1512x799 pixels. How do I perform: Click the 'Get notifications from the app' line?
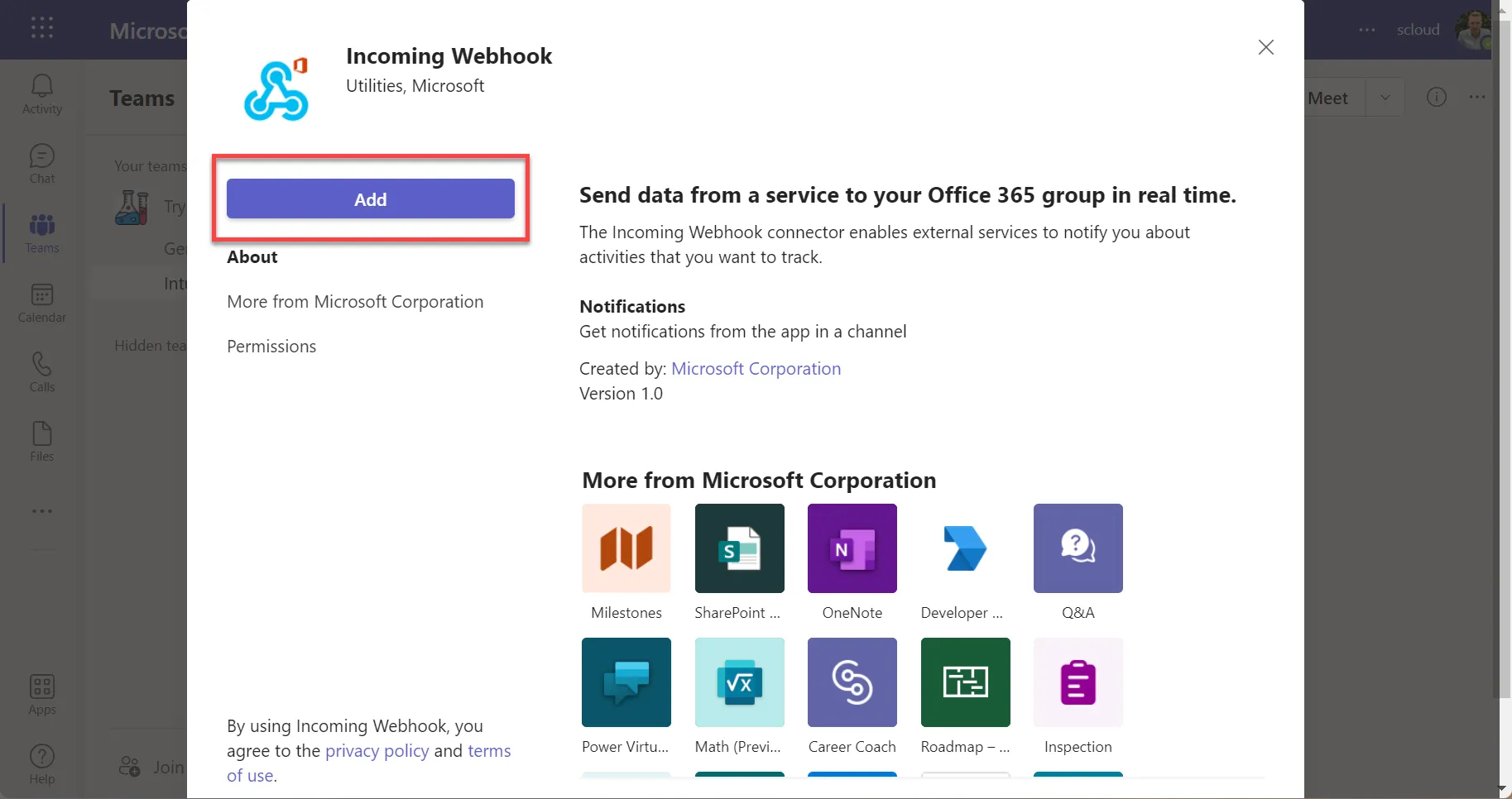pos(742,332)
